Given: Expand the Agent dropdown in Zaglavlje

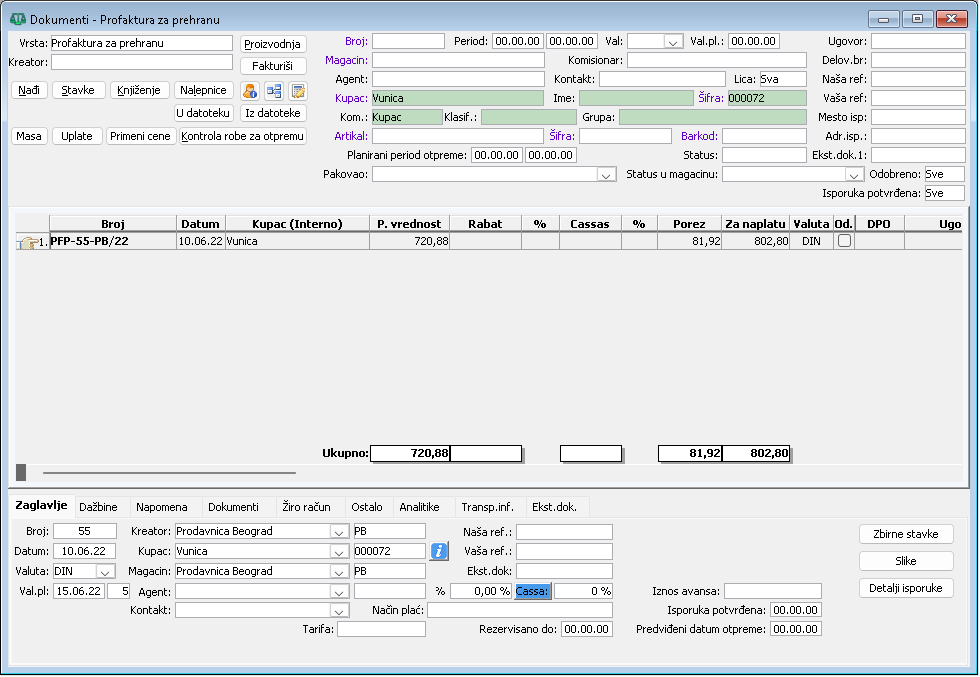Looking at the screenshot, I should (x=339, y=591).
